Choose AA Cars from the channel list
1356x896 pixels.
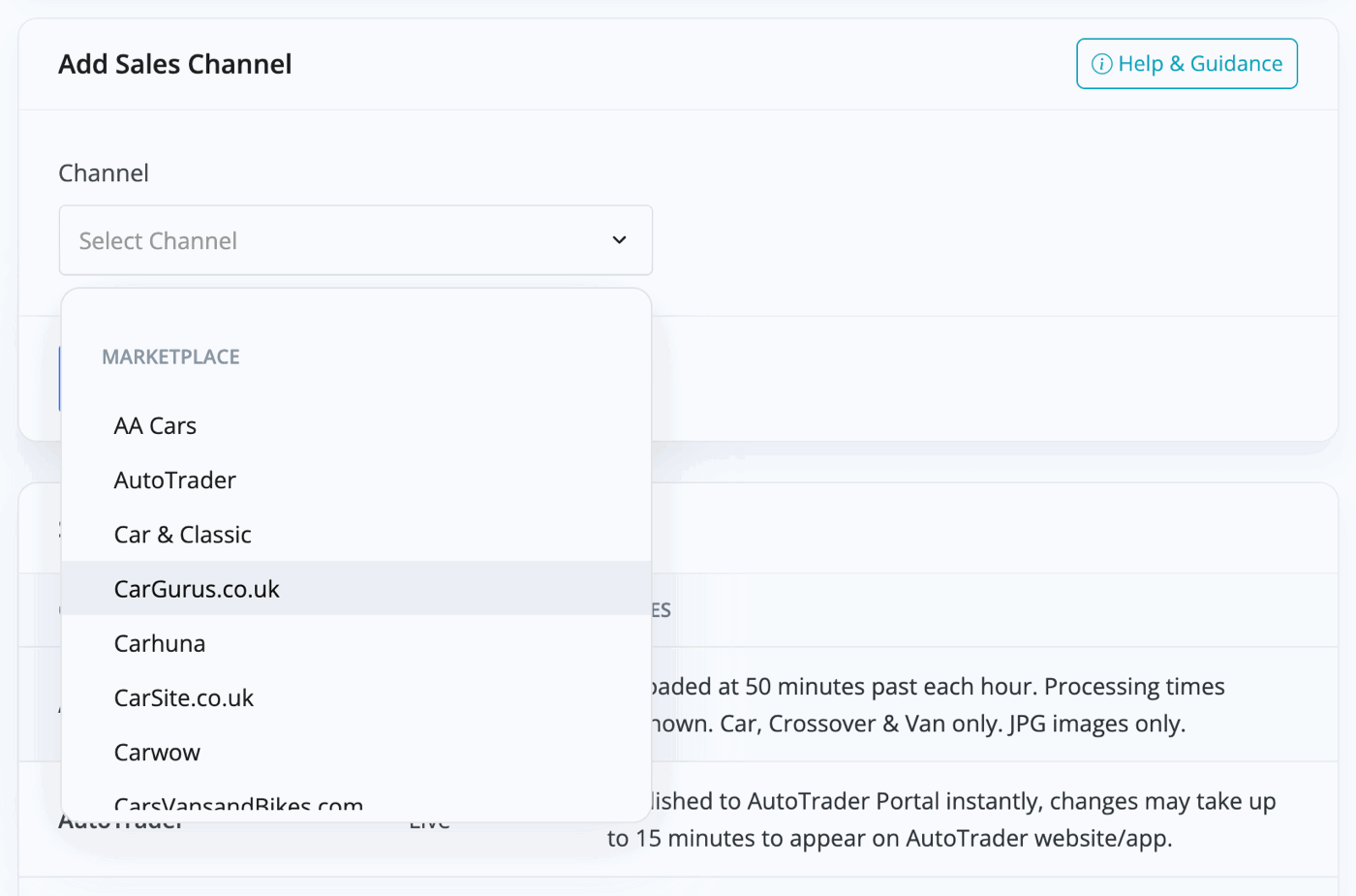pos(356,425)
